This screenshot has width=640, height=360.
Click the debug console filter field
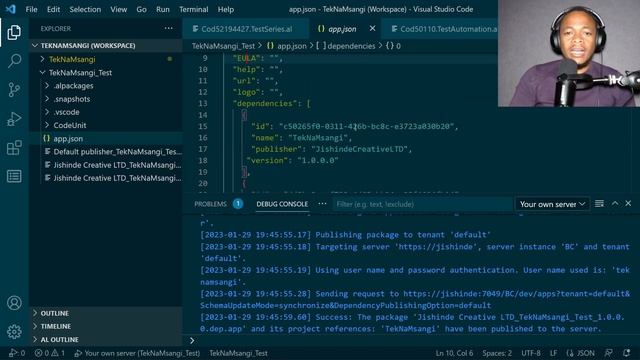pos(422,204)
